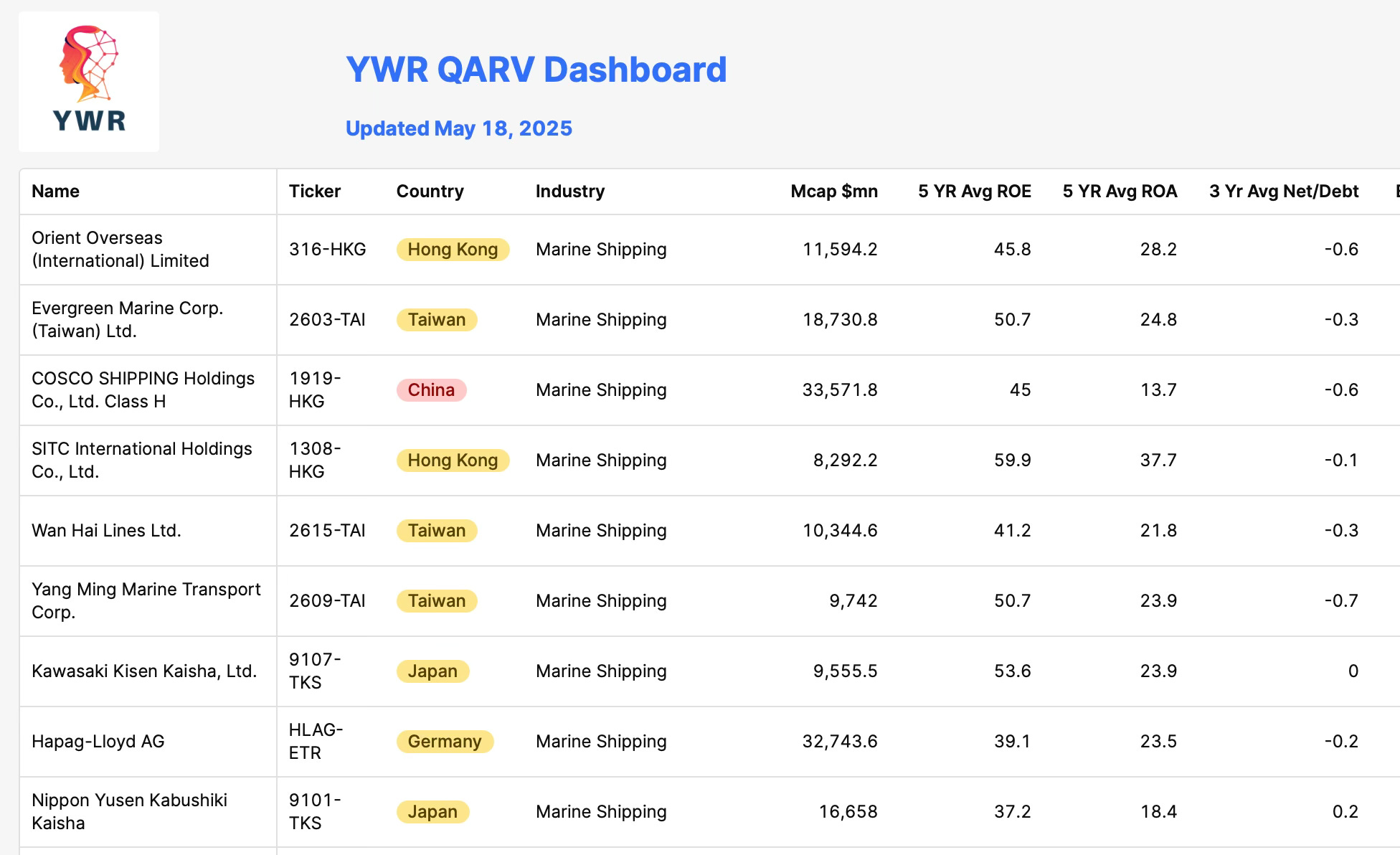Sort by 5 YR Avg ROA header
The width and height of the screenshot is (1400, 855).
(x=1120, y=192)
